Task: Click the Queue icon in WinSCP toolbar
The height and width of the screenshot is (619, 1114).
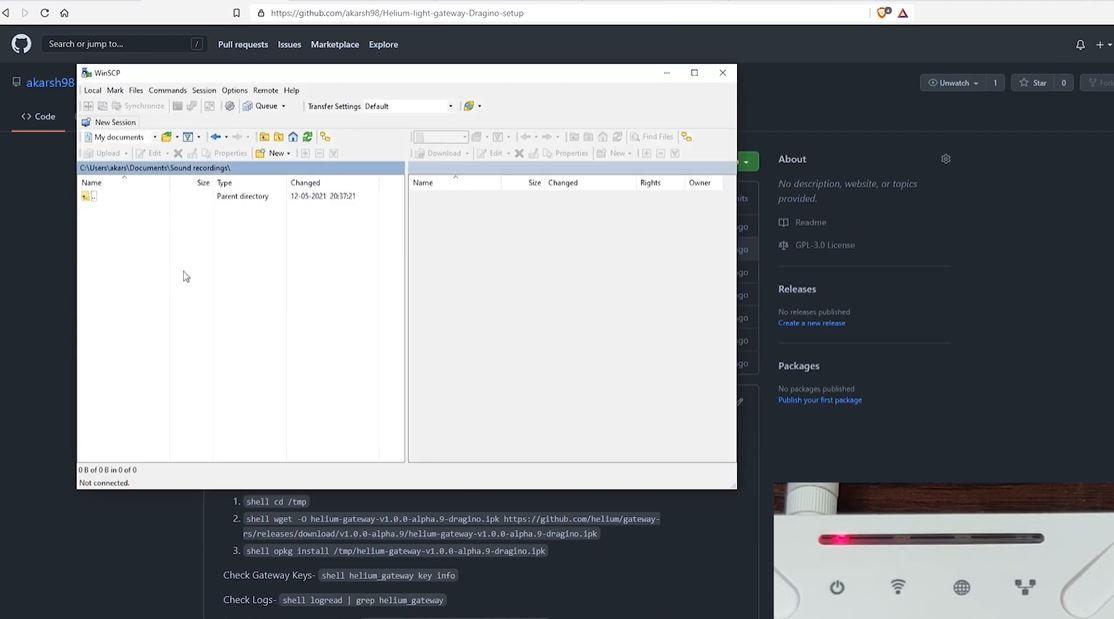Action: (248, 106)
